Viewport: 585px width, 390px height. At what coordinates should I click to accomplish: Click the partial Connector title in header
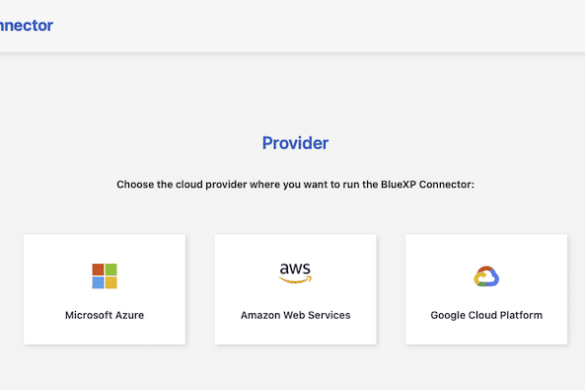point(26,25)
